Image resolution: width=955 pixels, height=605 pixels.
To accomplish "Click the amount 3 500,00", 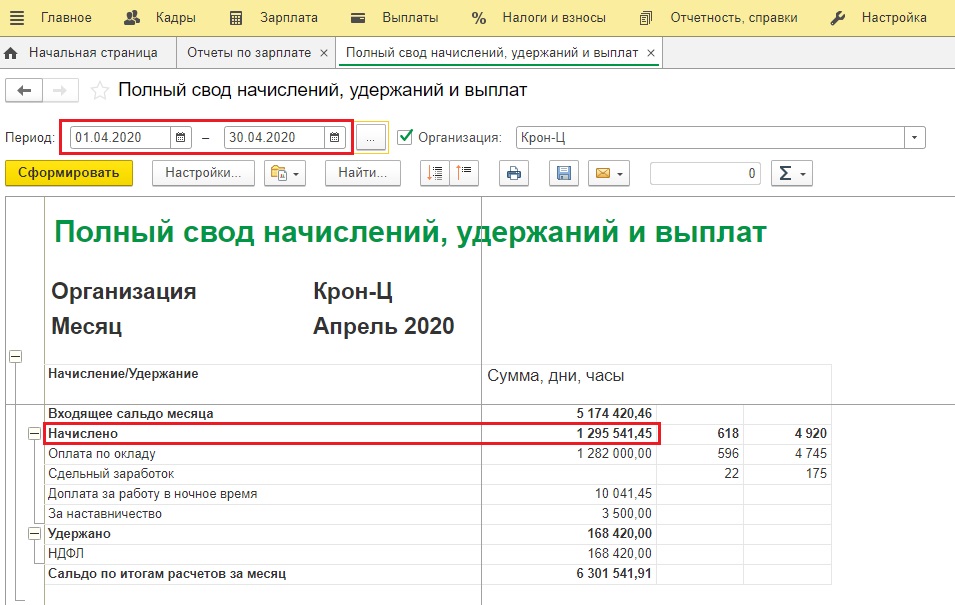I will coord(627,514).
